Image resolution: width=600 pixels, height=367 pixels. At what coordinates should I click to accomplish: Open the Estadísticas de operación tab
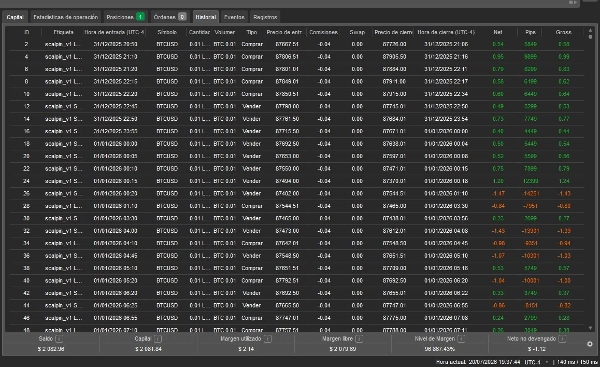point(65,17)
